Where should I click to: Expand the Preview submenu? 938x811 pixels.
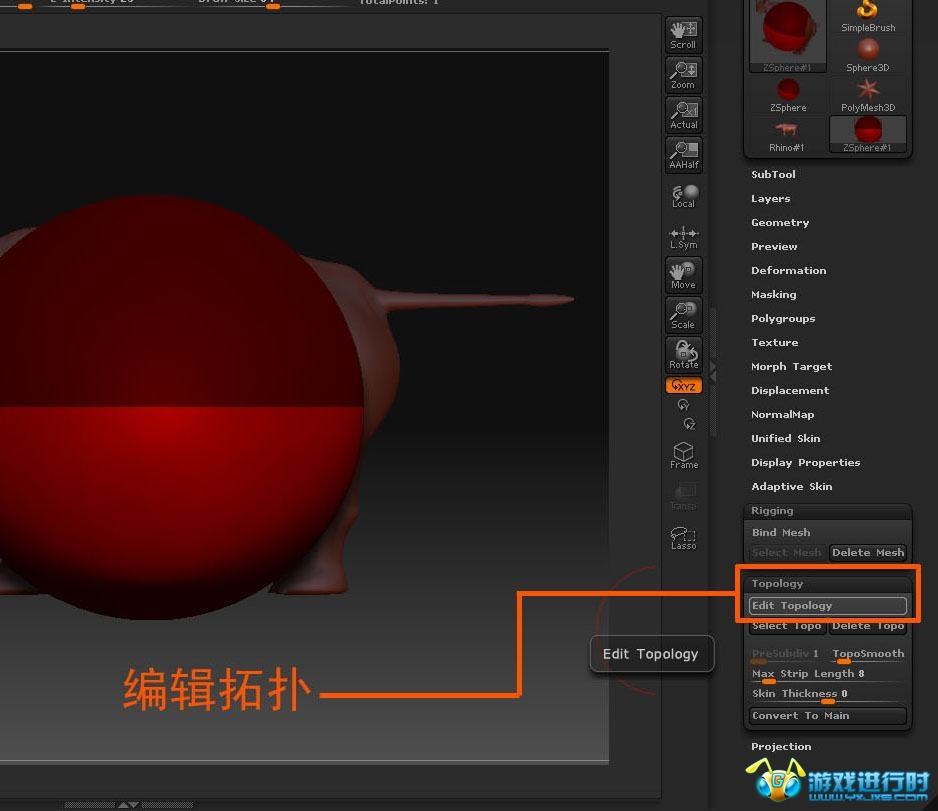coord(774,246)
